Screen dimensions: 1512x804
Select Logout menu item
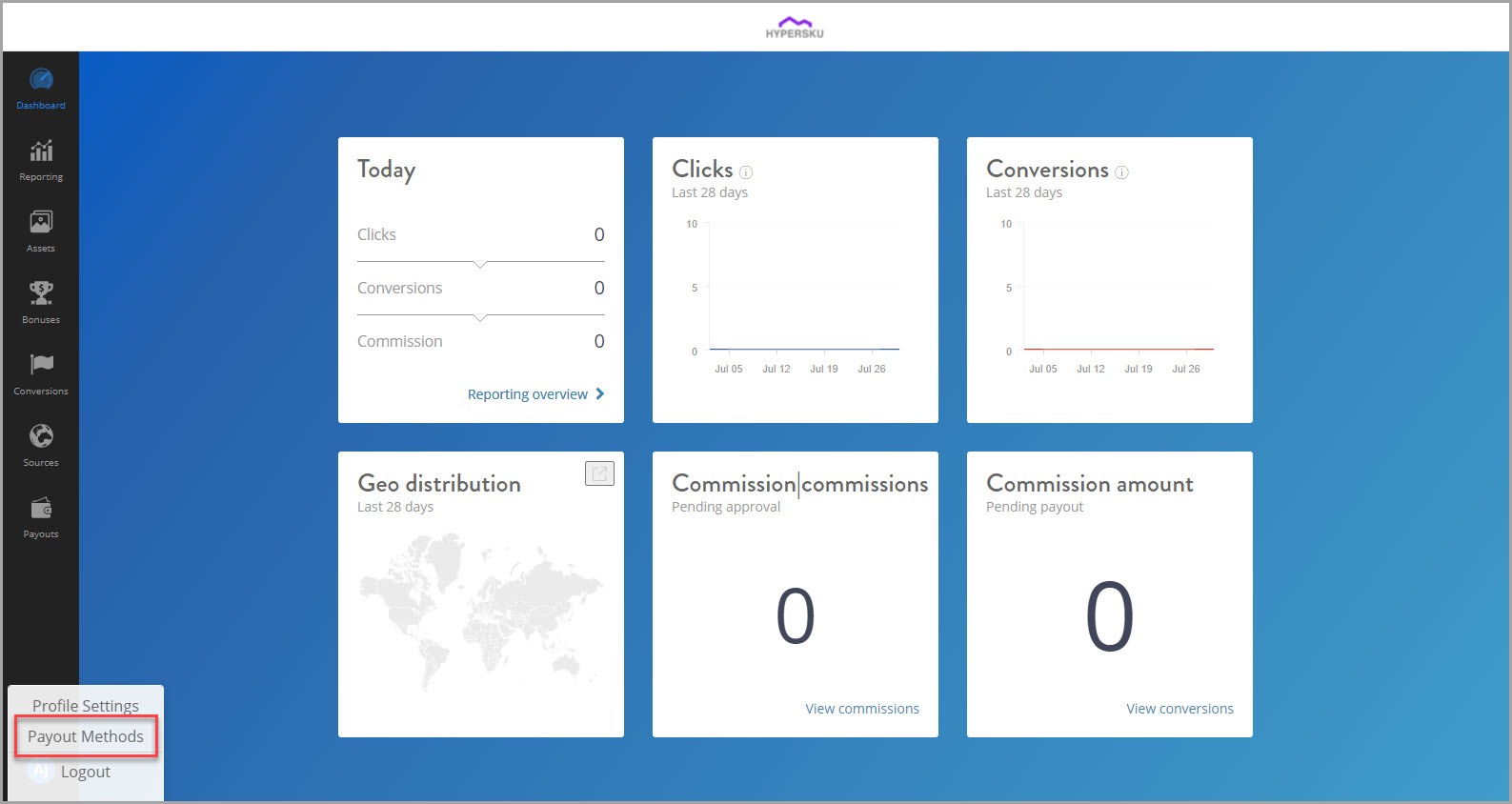[86, 772]
